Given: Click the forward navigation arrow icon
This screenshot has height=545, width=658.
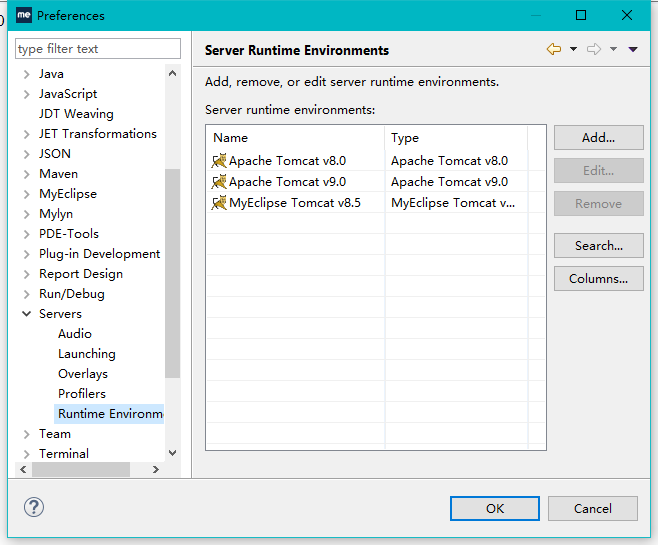Looking at the screenshot, I should [594, 49].
